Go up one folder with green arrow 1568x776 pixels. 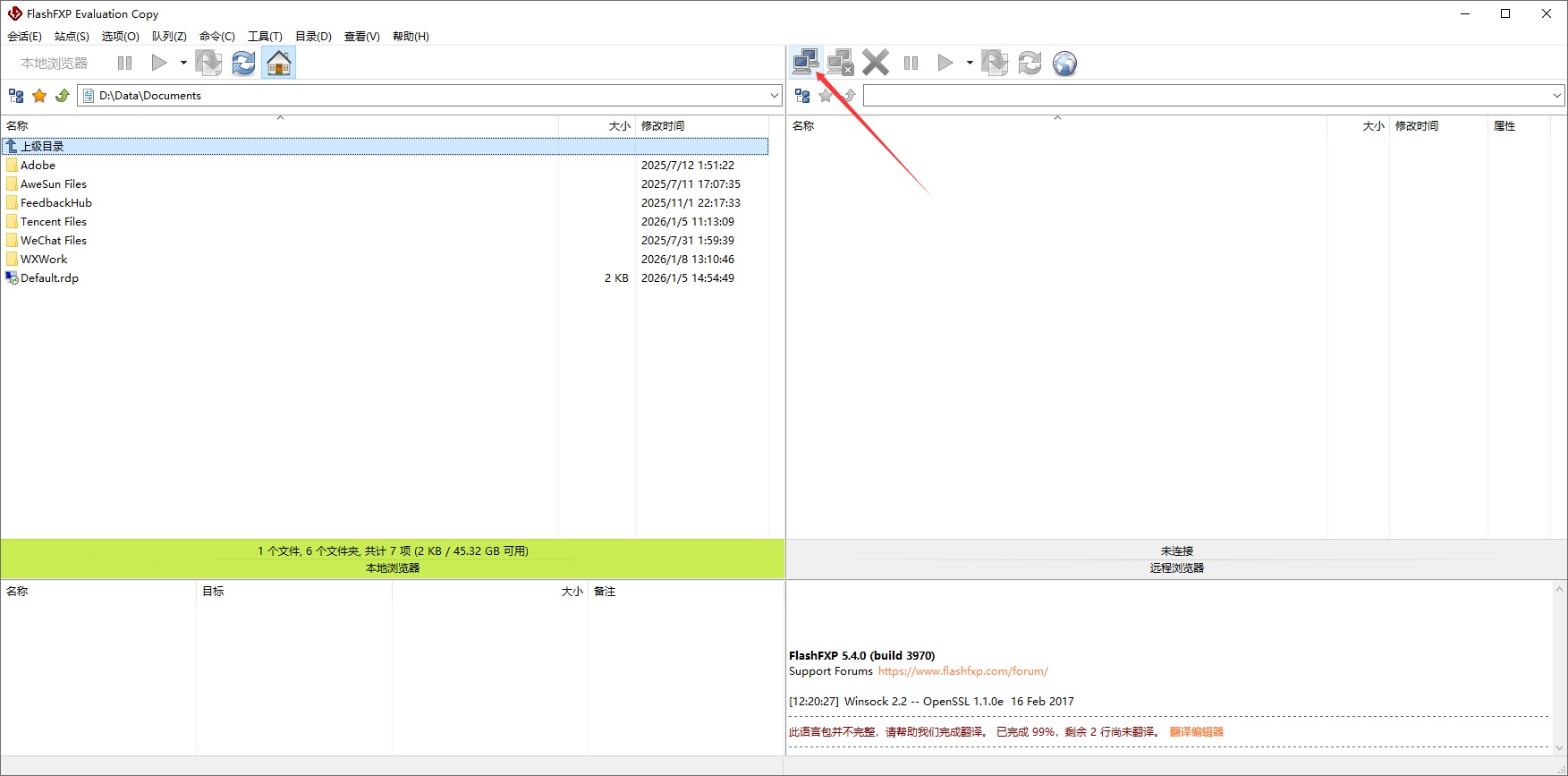coord(63,96)
